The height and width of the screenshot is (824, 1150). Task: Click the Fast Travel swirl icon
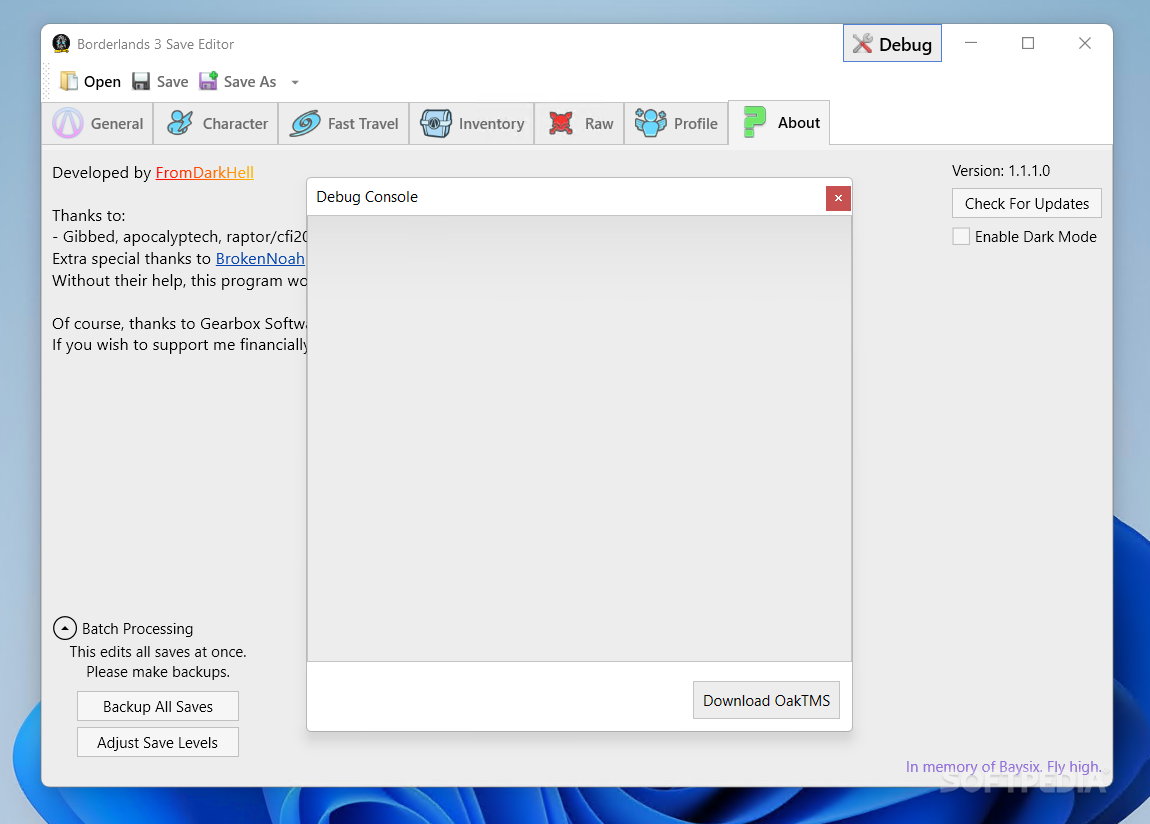point(305,123)
